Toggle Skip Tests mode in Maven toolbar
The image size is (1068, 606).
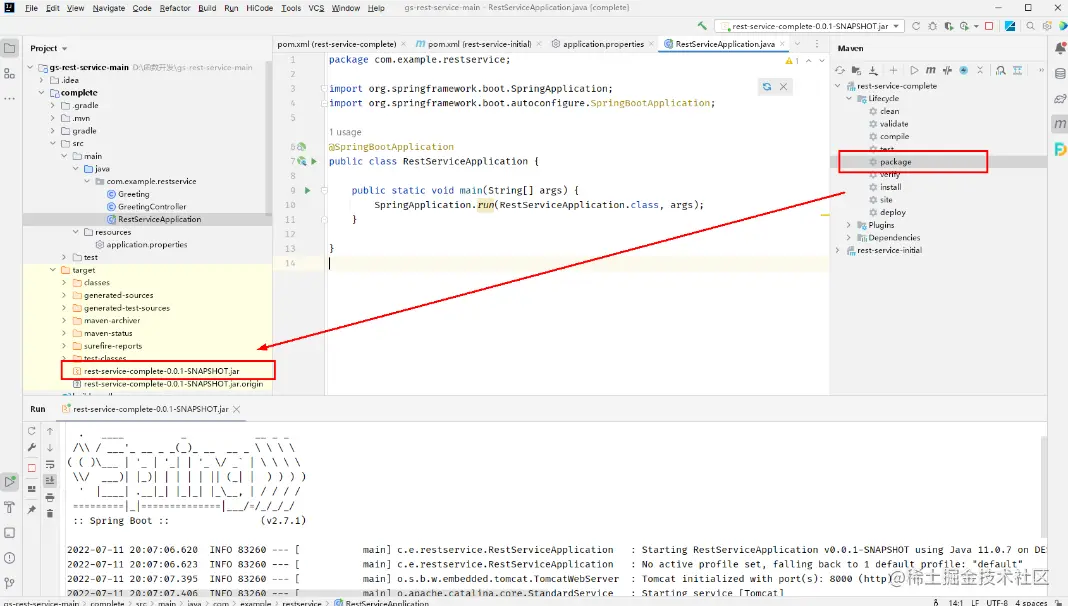pos(963,70)
